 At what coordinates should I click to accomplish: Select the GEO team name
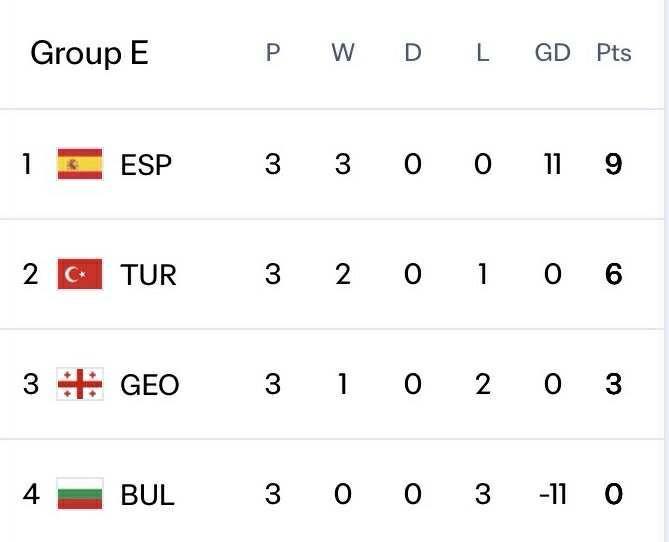(149, 384)
